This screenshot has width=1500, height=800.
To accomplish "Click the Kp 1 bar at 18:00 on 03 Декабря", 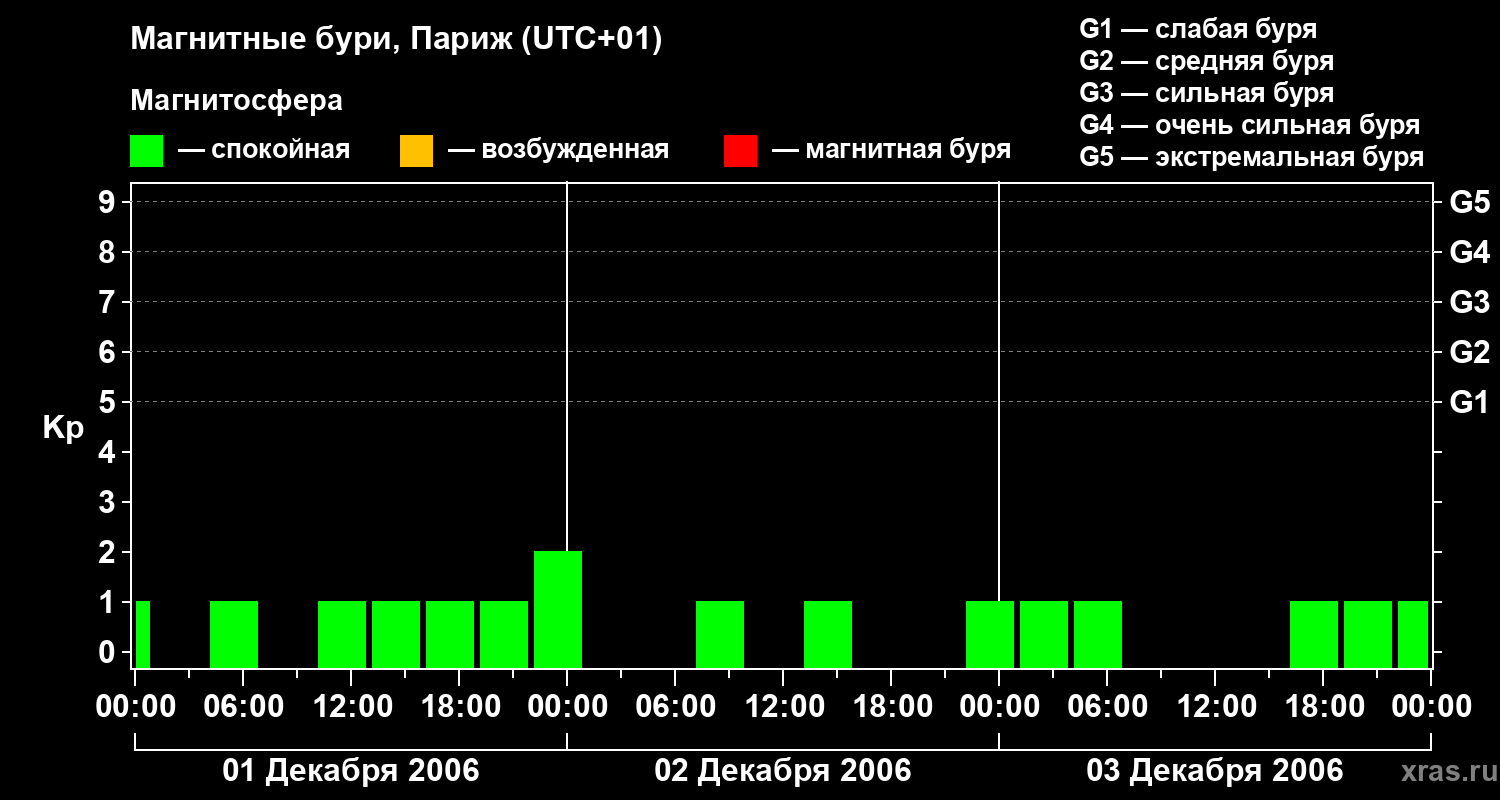I will [1314, 634].
